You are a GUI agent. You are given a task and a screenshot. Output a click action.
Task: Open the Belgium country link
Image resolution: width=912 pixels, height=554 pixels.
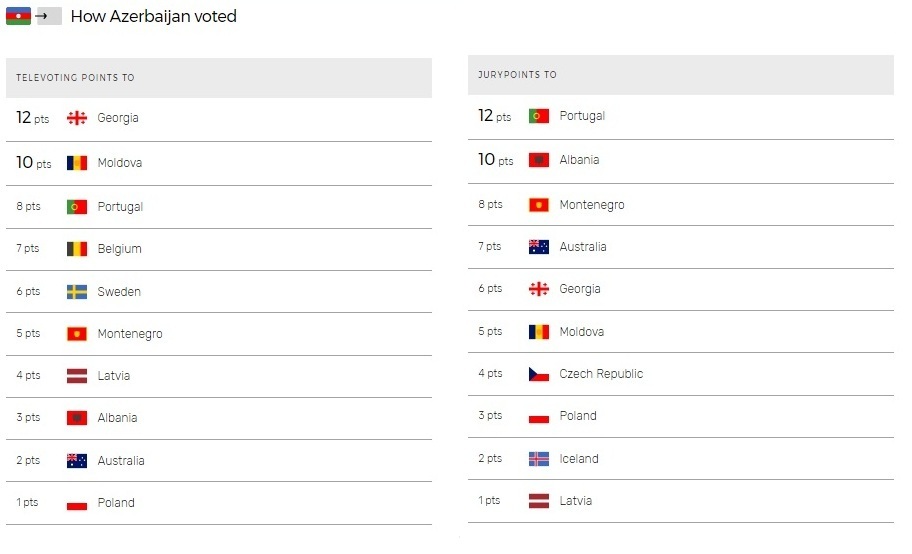[119, 249]
